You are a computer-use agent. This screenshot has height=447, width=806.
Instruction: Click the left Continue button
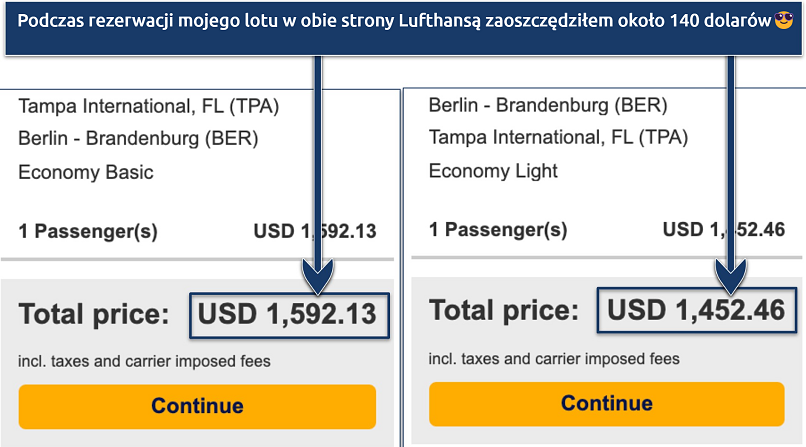[x=197, y=406]
